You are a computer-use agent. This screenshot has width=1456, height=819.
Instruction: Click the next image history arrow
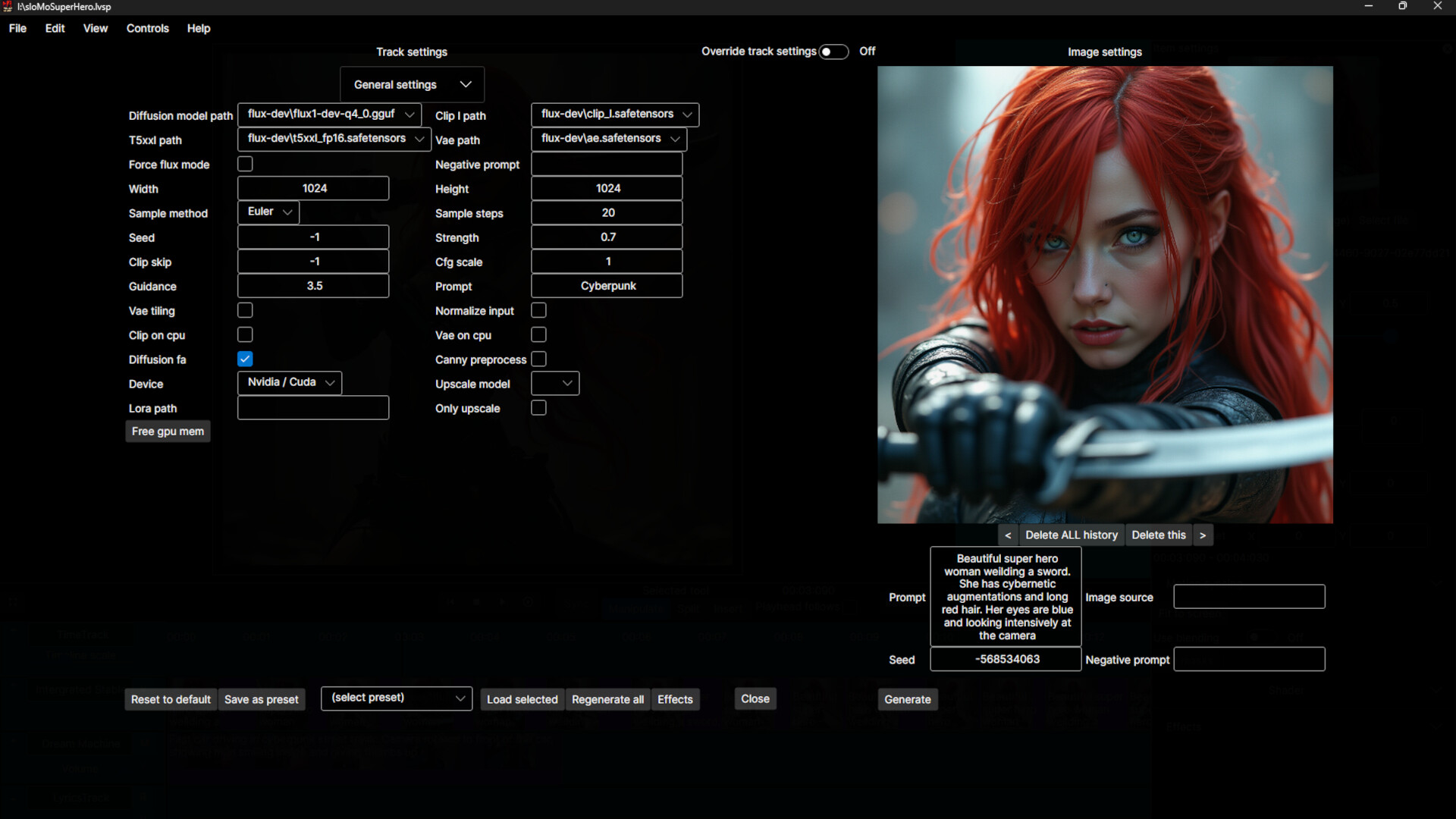tap(1203, 535)
